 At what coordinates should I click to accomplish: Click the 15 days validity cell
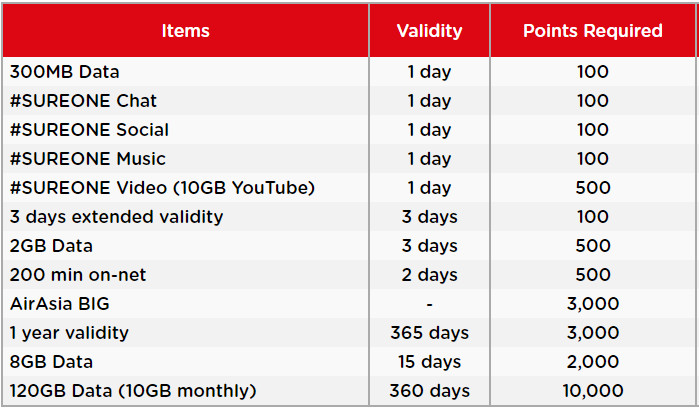point(429,362)
